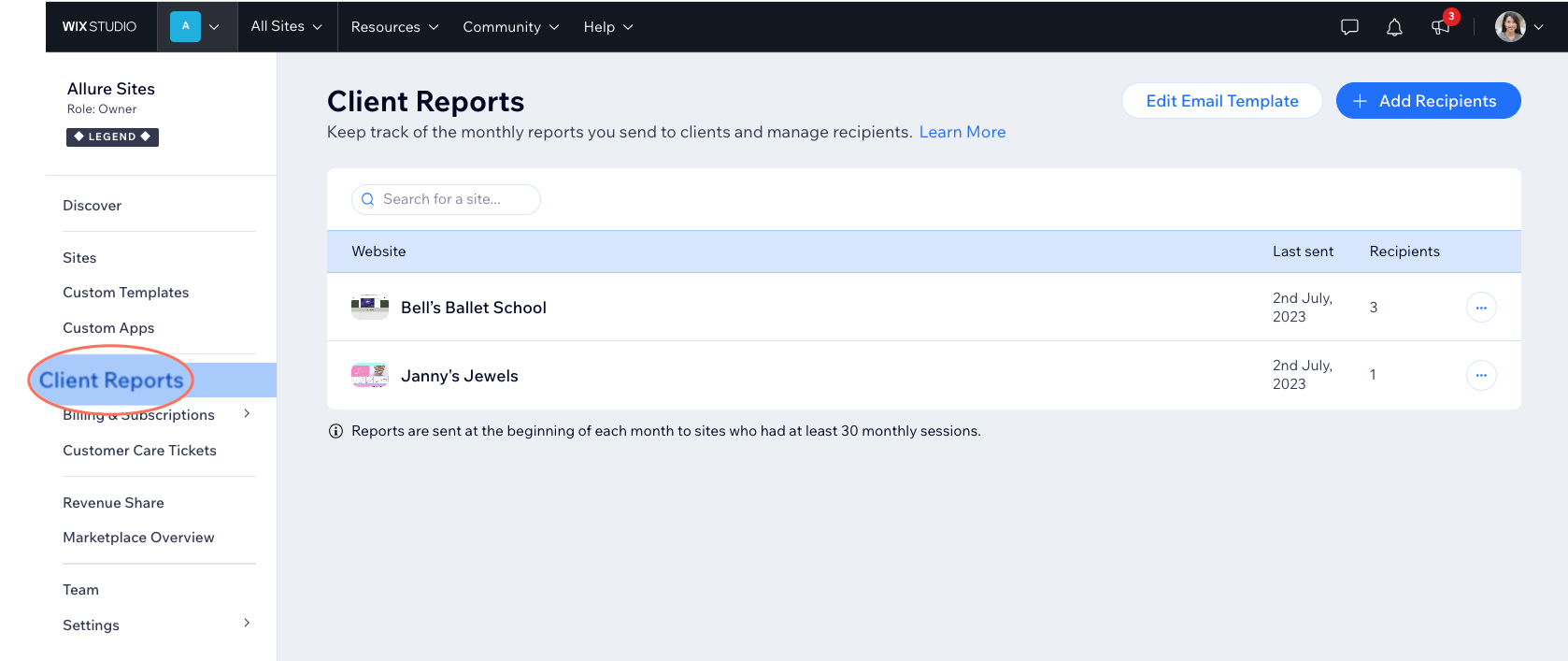
Task: Open the Help menu
Action: pos(608,27)
